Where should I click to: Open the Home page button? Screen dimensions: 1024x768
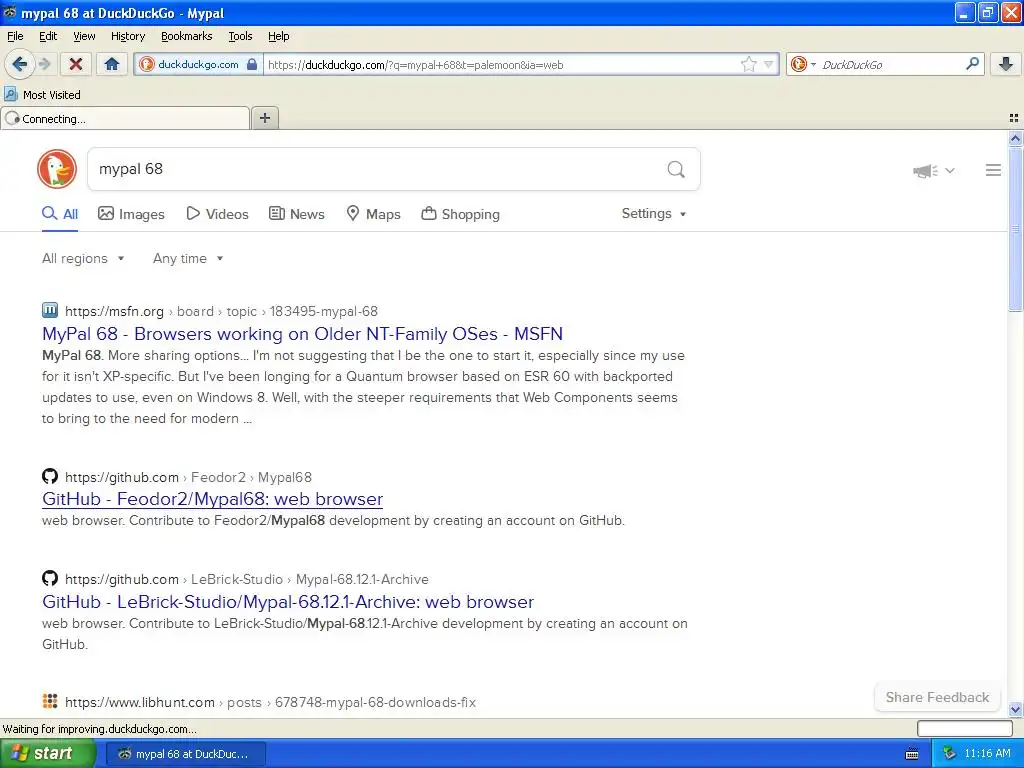coord(112,64)
